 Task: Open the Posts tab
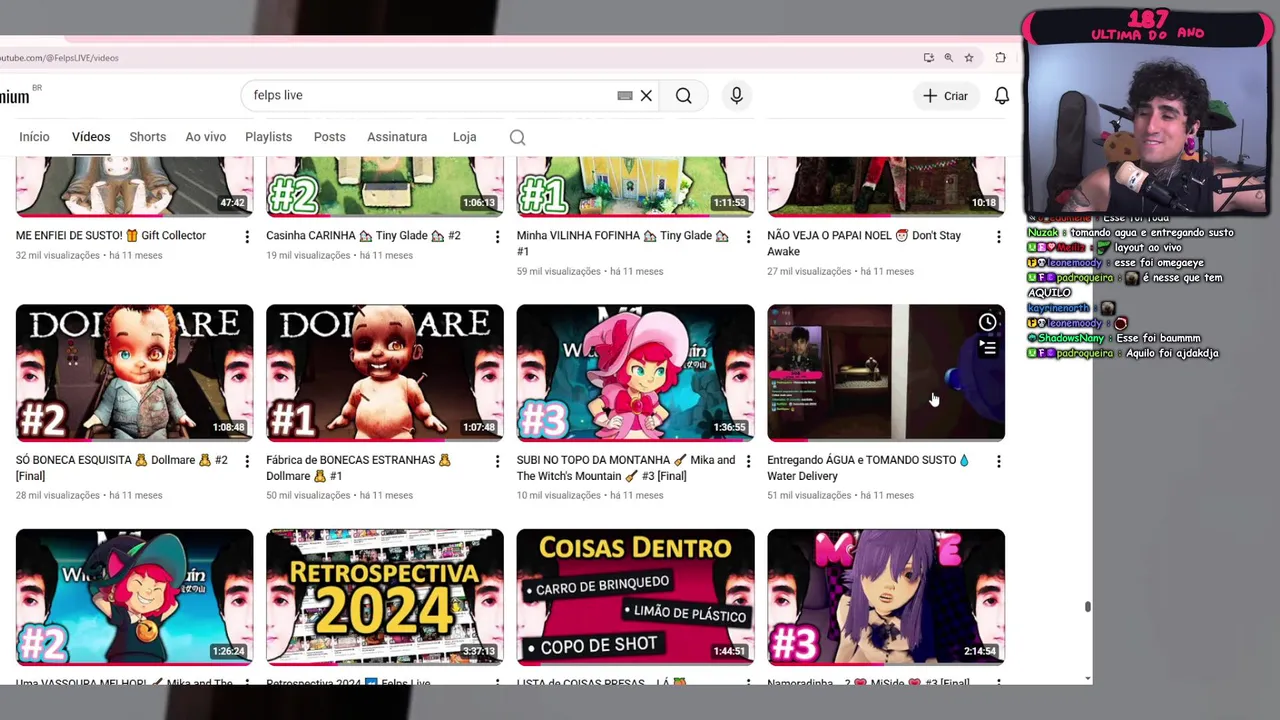(x=329, y=137)
